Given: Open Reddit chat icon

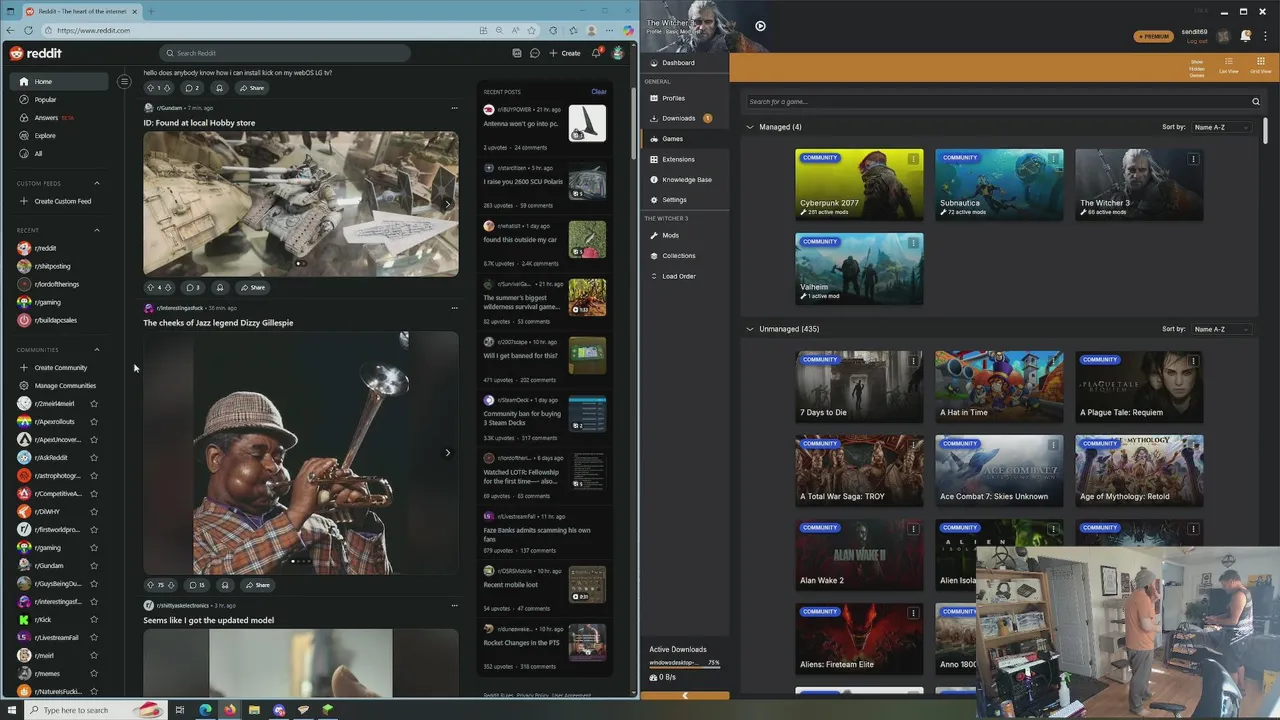Looking at the screenshot, I should tap(535, 53).
